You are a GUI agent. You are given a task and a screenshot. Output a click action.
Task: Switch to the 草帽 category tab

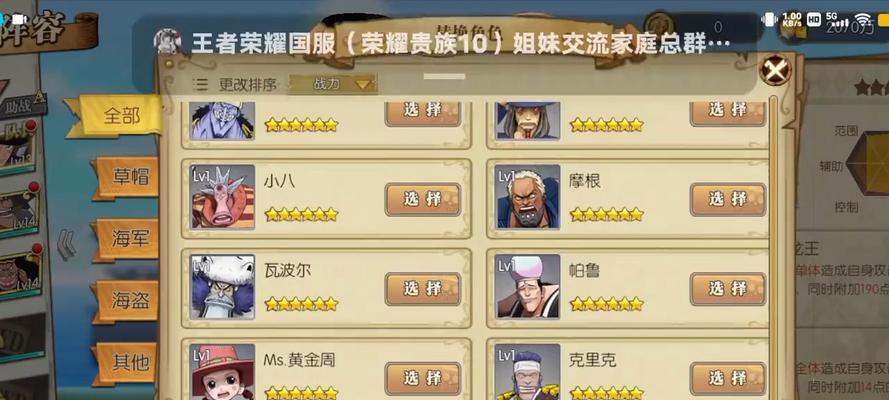pos(128,178)
